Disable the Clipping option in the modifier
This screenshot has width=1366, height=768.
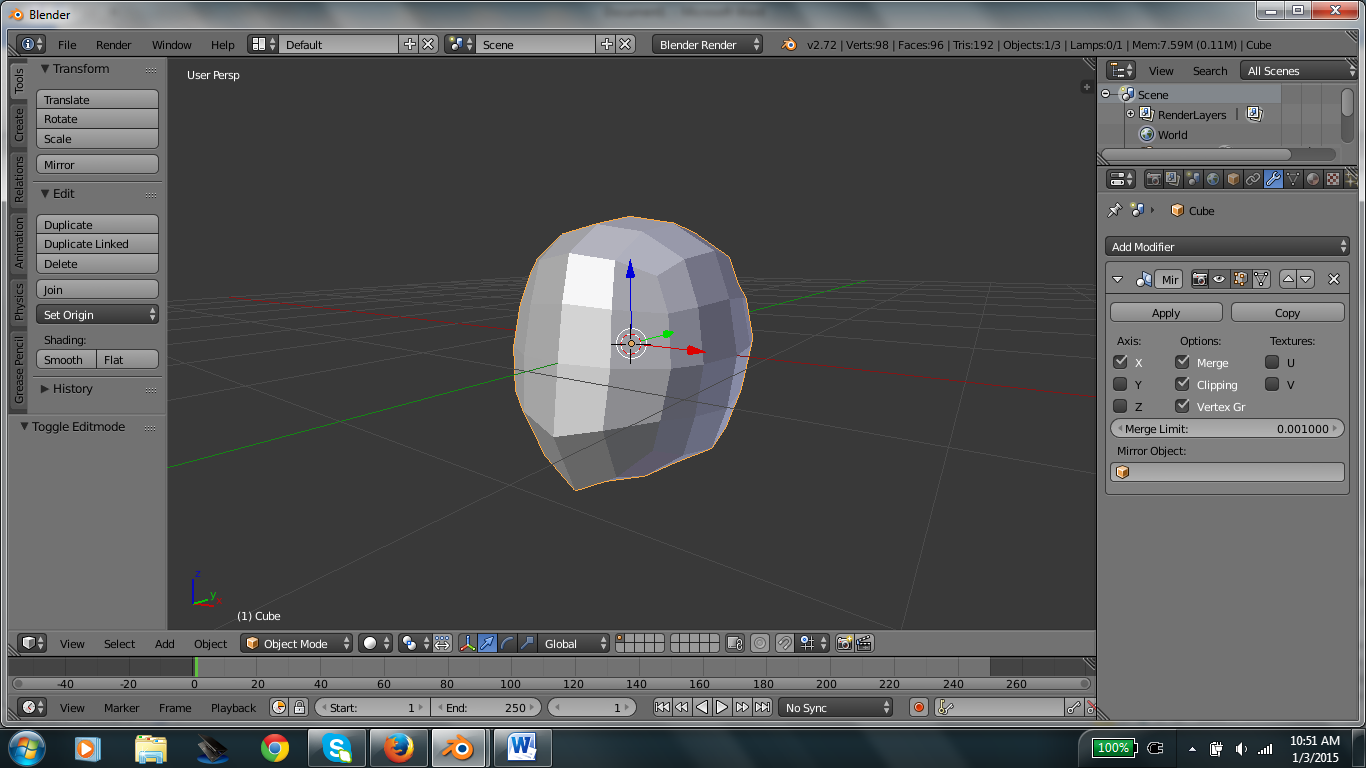(1182, 384)
